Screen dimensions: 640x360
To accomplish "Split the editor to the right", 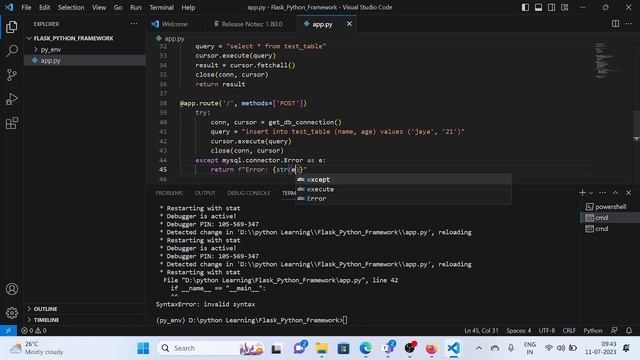I will 616,24.
